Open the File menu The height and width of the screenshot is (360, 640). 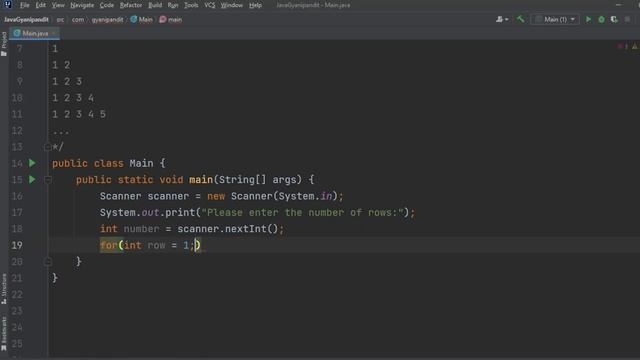click(24, 5)
